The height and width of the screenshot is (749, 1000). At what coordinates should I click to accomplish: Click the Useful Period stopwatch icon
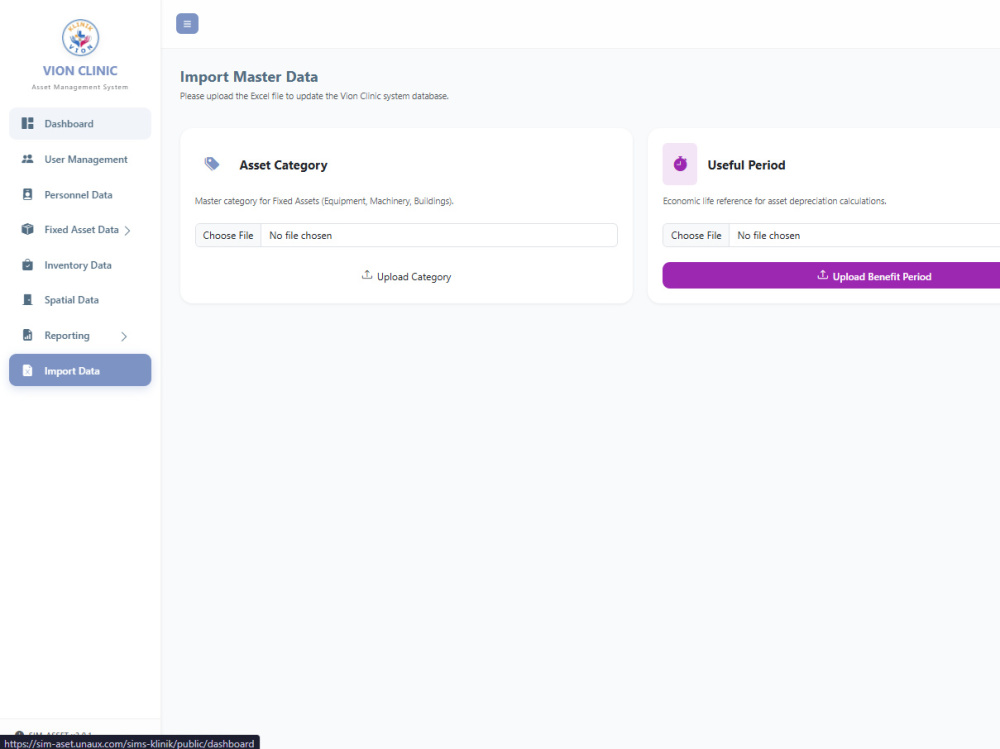pos(680,164)
